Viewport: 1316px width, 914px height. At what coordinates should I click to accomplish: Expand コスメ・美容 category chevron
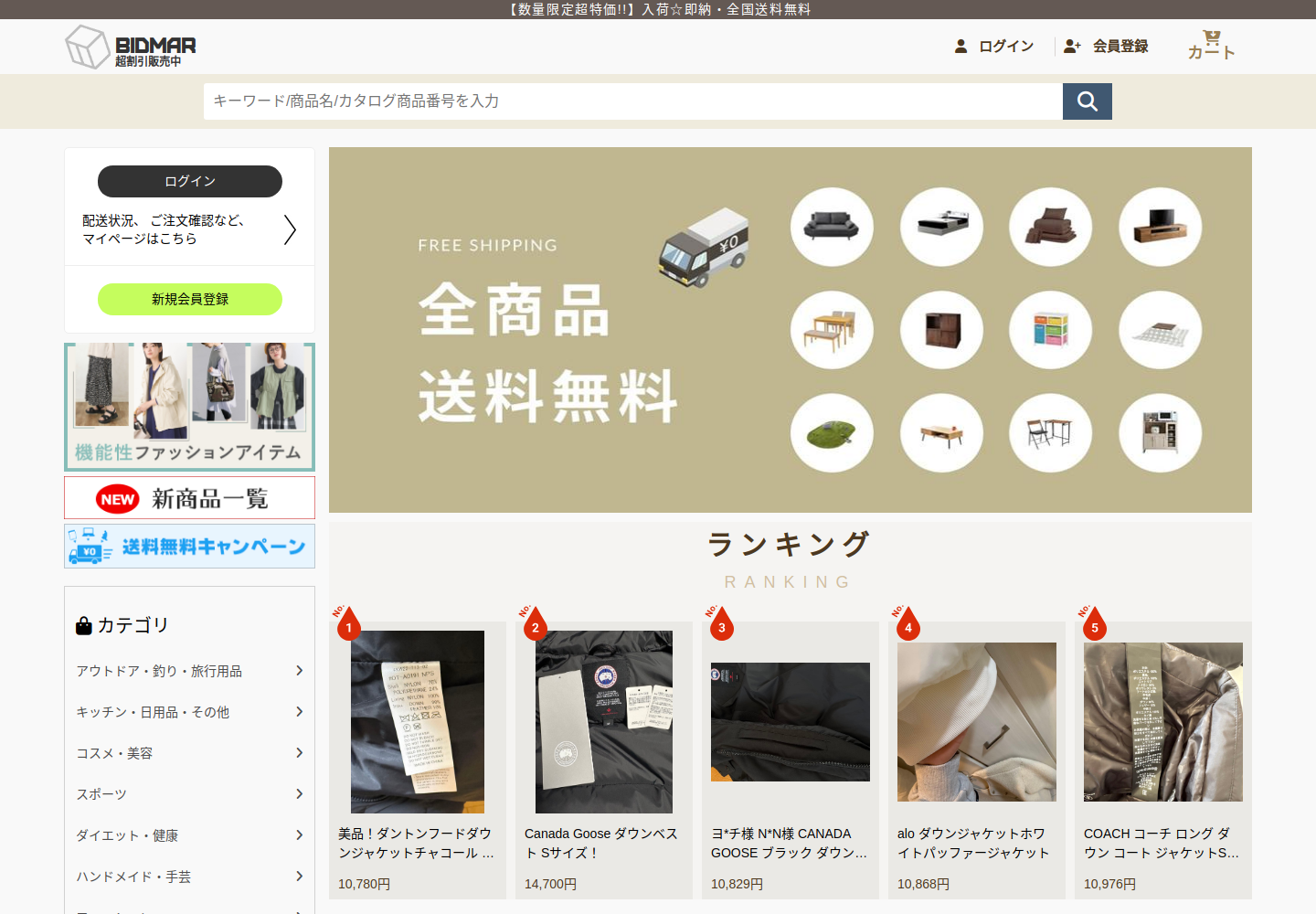299,753
